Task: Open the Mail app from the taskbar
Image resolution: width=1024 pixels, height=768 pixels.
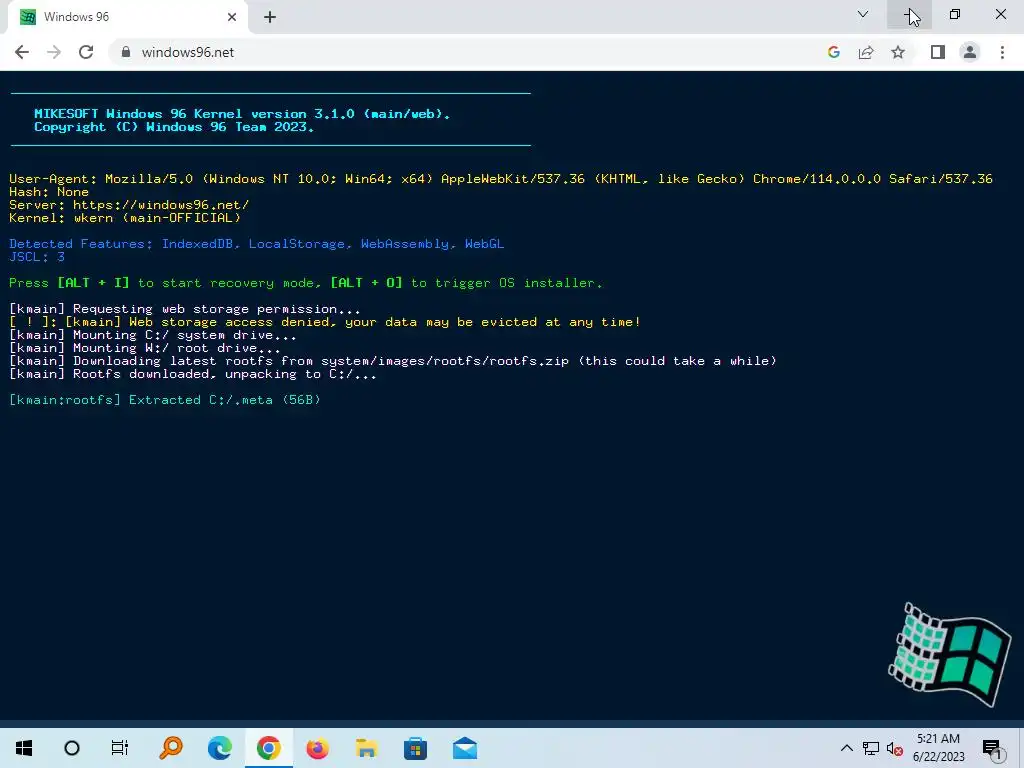Action: point(464,748)
